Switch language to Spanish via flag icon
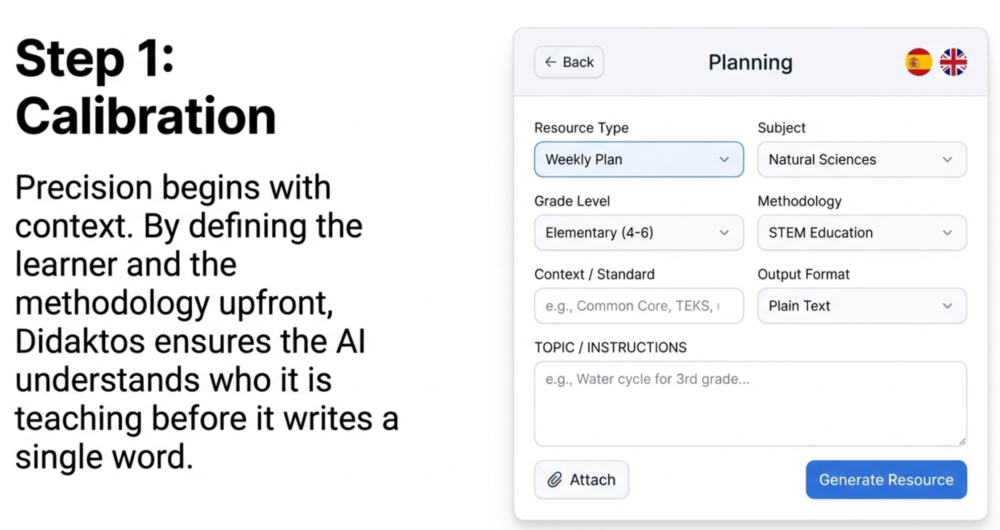Screen dimensions: 1000x530 [918, 62]
